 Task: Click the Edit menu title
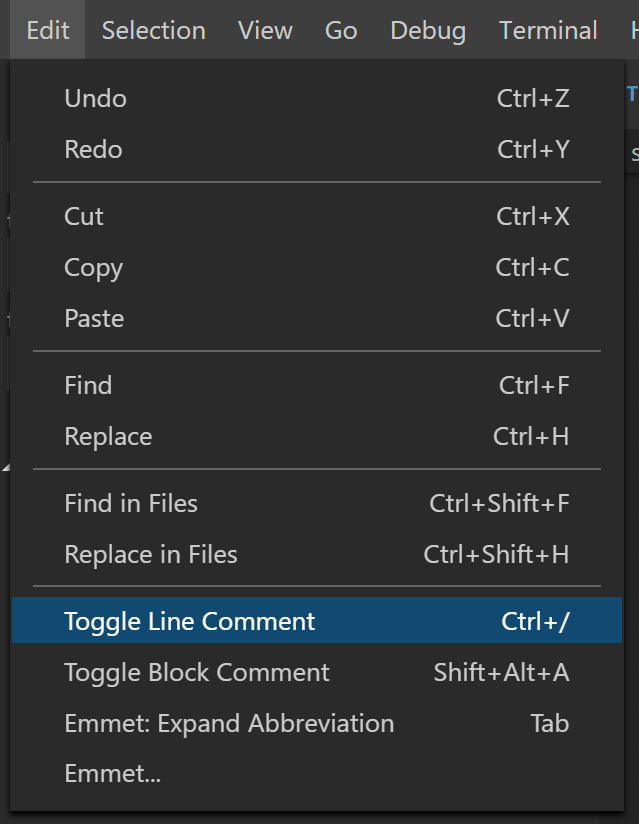coord(47,30)
